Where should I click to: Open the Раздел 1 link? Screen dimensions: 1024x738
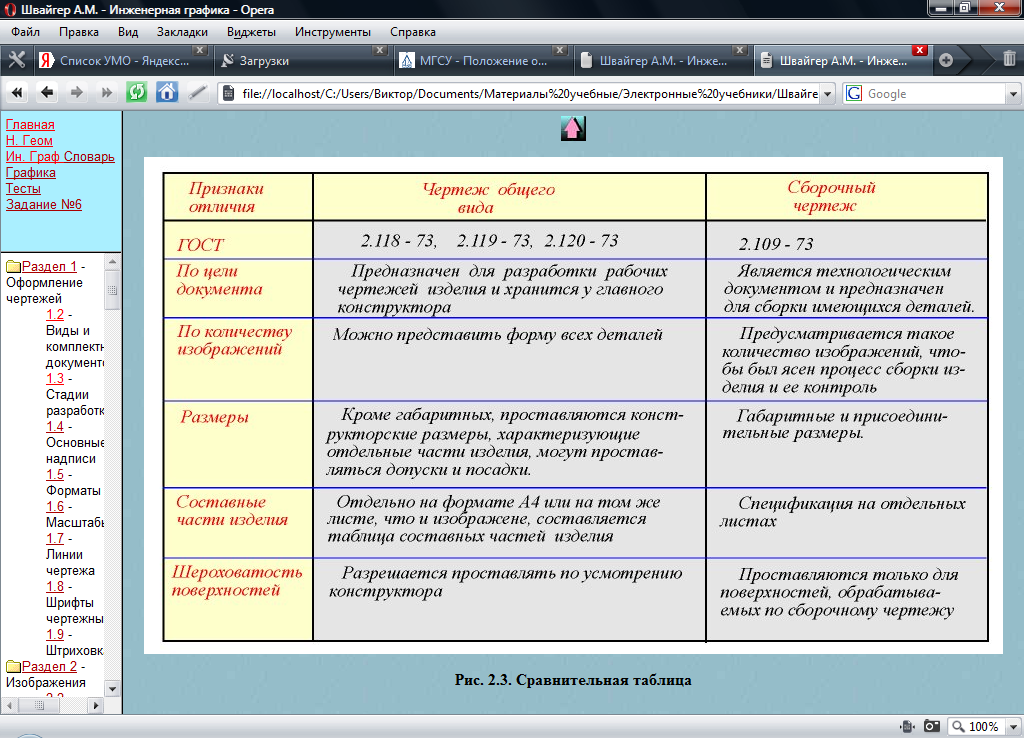(49, 266)
